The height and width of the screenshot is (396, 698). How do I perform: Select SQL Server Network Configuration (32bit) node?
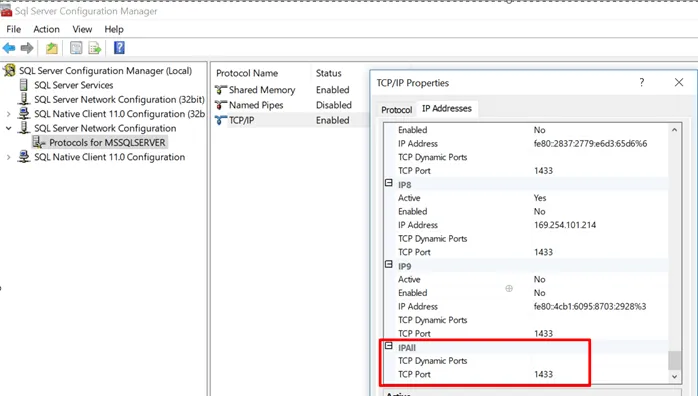point(119,99)
